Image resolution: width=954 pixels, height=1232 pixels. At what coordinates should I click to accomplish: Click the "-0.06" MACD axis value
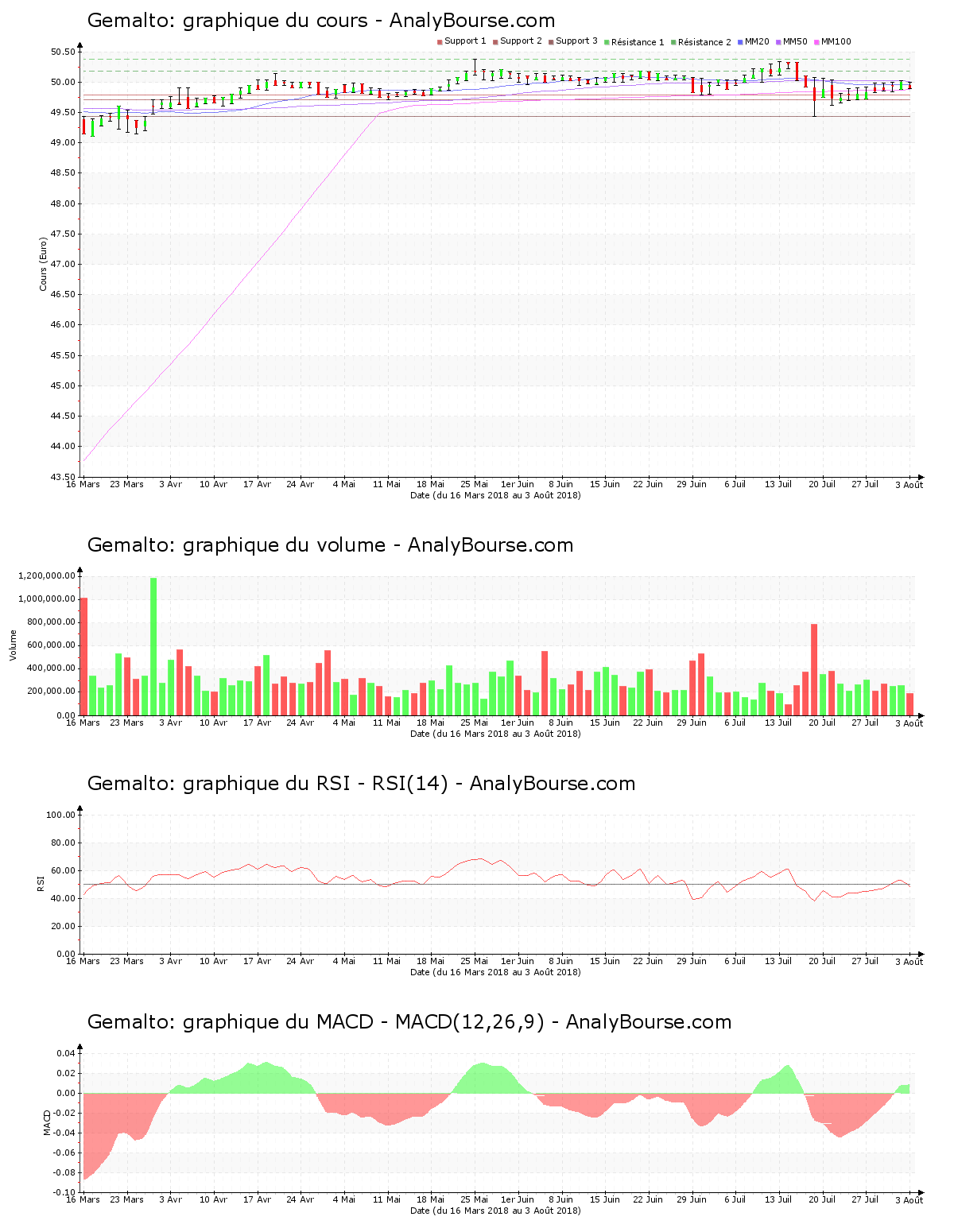tap(64, 1153)
